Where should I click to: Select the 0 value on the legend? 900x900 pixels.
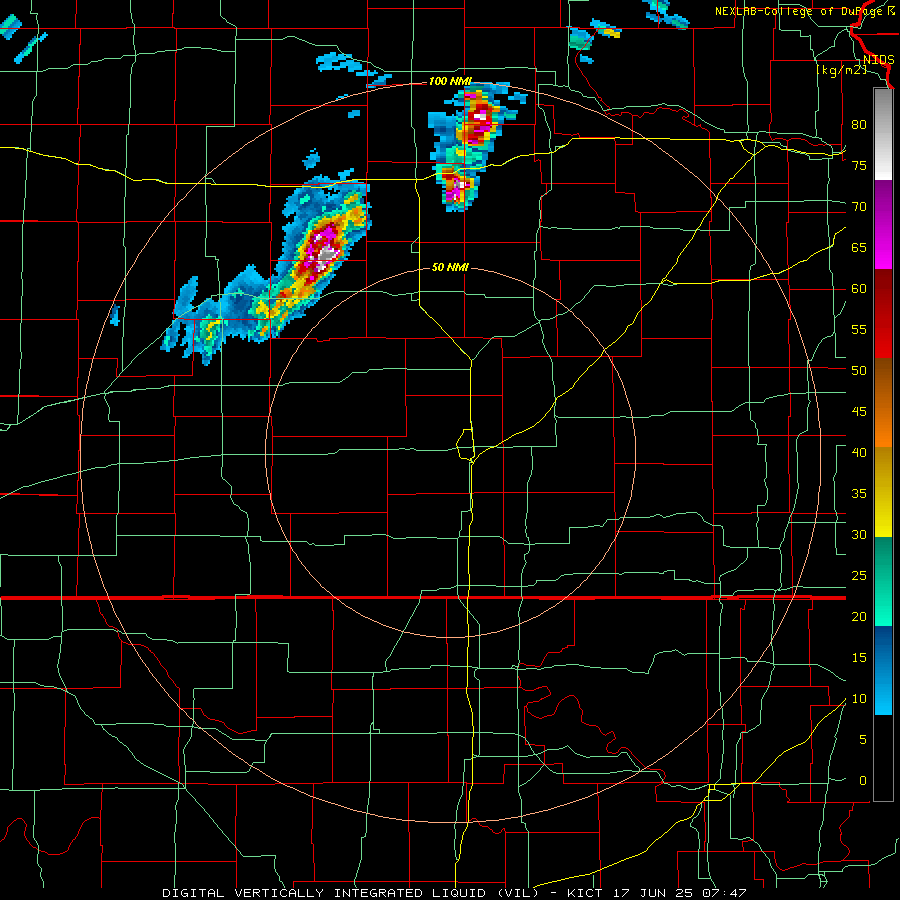863,781
